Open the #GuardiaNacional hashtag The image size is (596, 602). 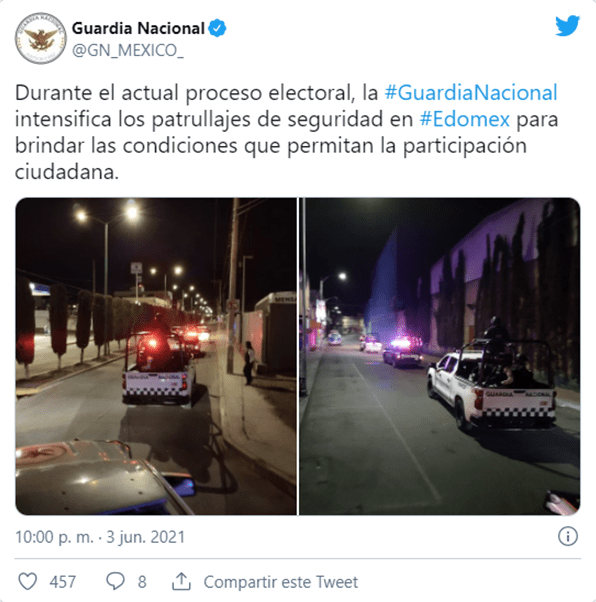(471, 93)
